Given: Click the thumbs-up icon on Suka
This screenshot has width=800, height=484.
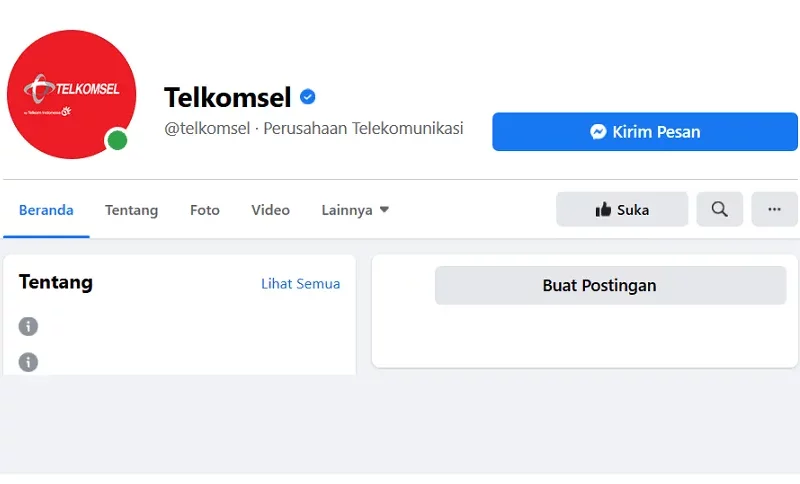Looking at the screenshot, I should (603, 210).
